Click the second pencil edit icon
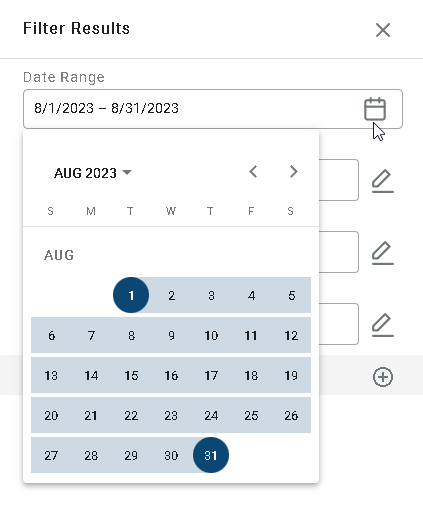This screenshot has width=423, height=505. click(x=383, y=253)
